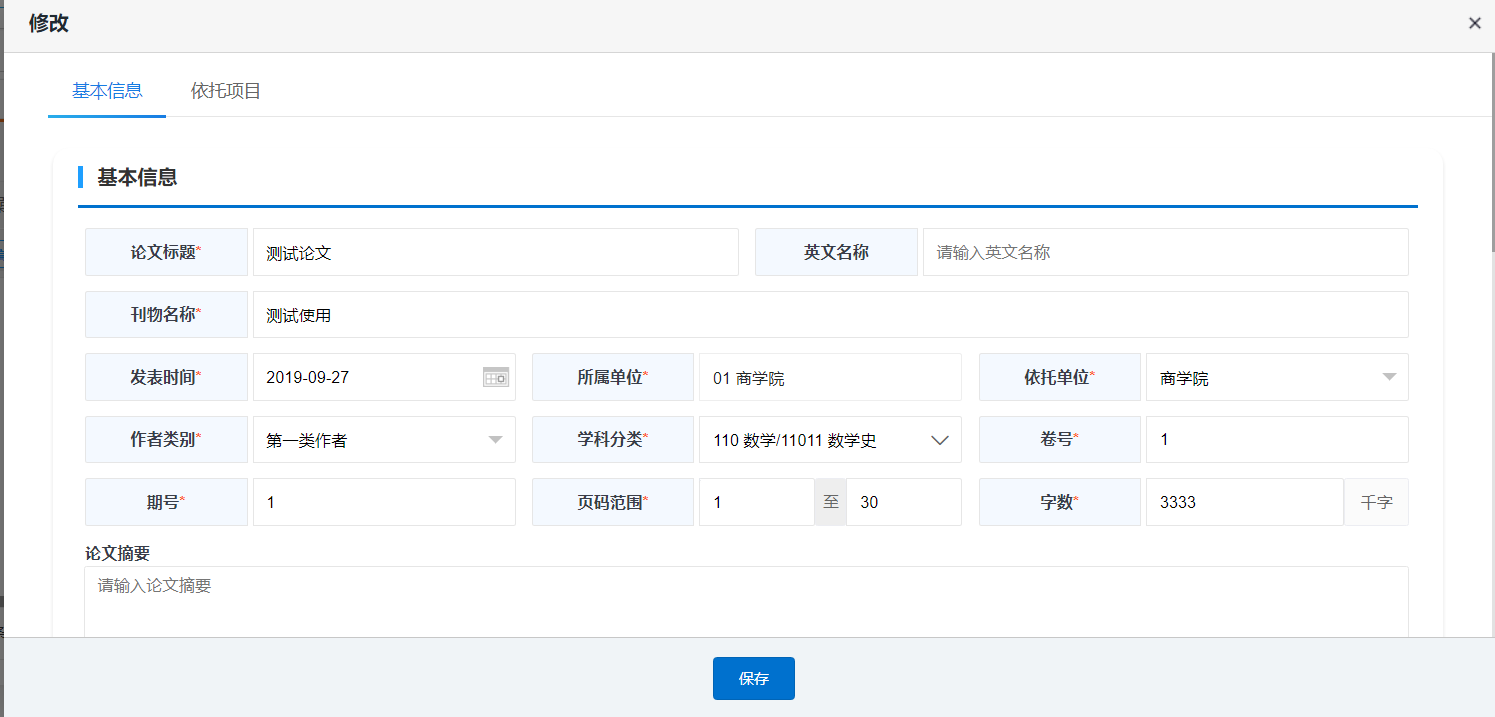Click the 论文标题 input field
Image resolution: width=1495 pixels, height=717 pixels.
pos(495,252)
